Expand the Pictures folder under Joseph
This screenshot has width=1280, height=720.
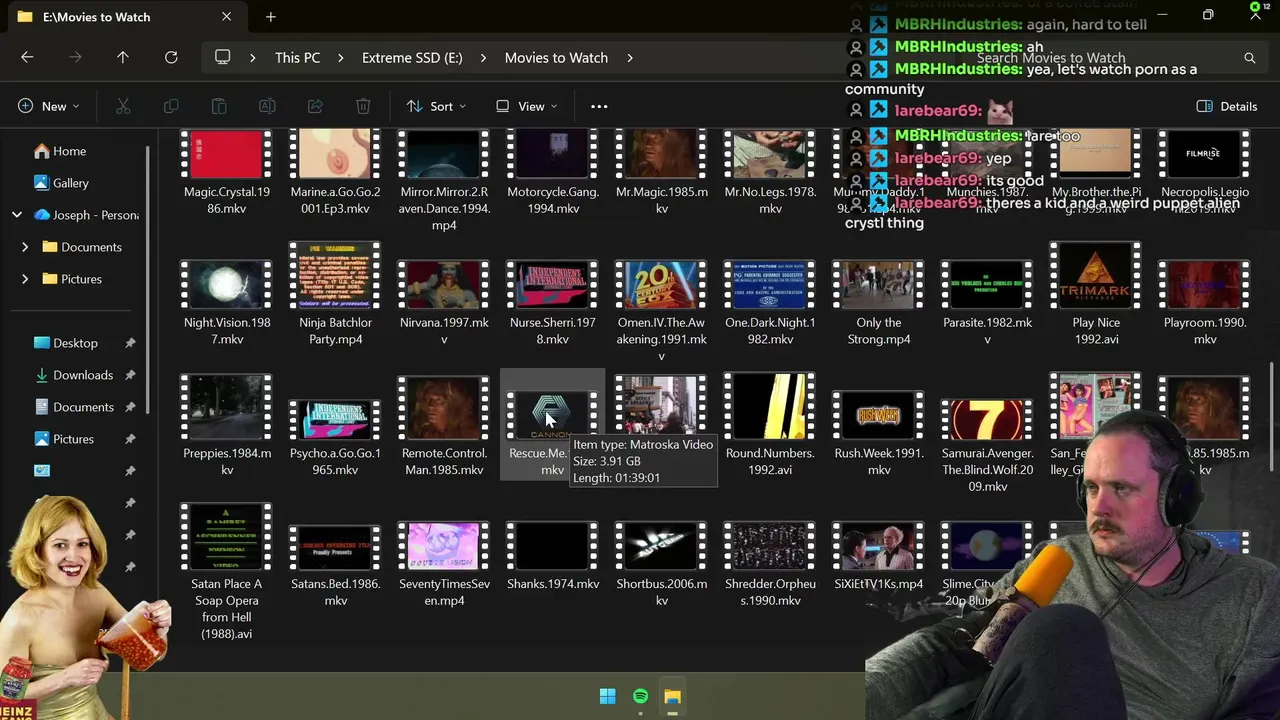(25, 279)
